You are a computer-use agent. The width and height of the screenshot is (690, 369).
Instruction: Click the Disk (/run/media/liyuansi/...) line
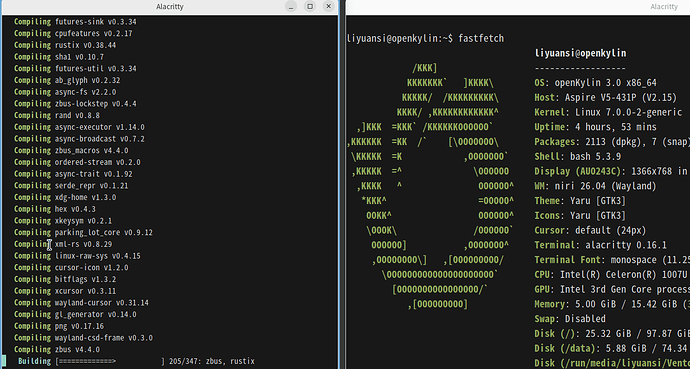[612, 363]
